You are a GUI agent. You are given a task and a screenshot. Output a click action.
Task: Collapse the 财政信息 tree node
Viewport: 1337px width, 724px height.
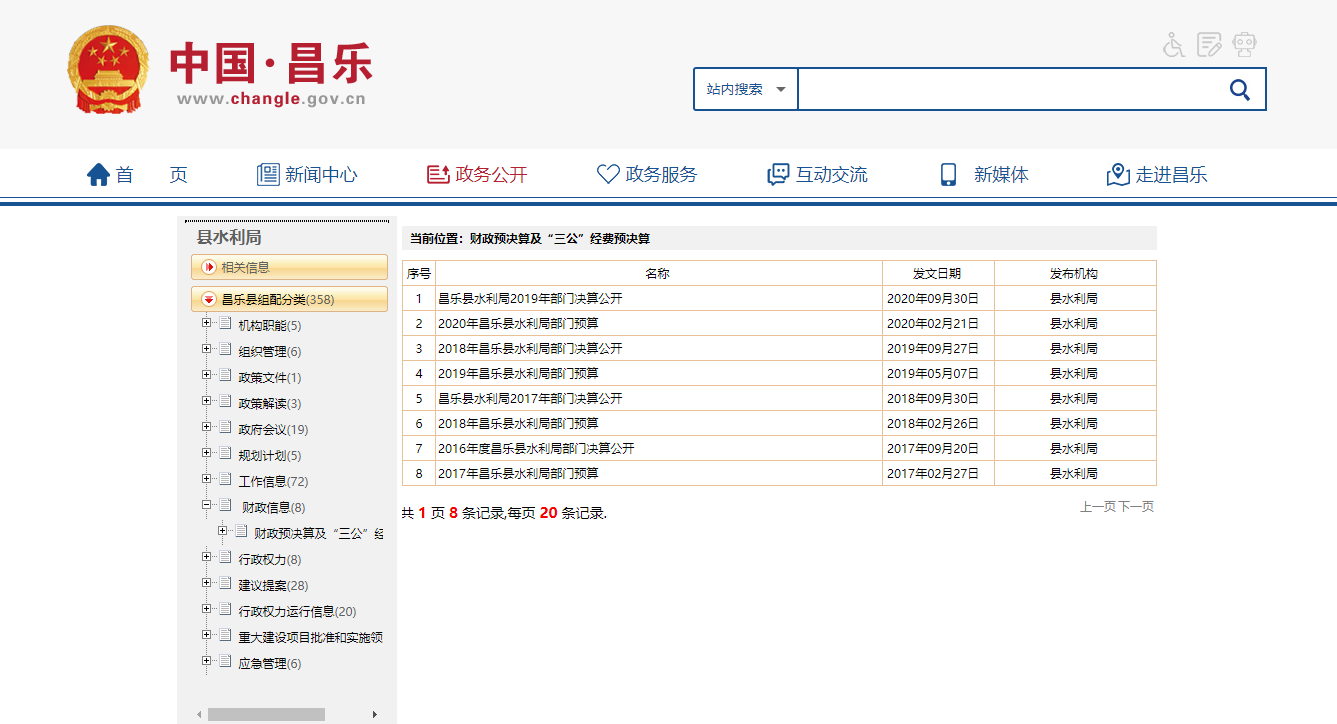(207, 505)
